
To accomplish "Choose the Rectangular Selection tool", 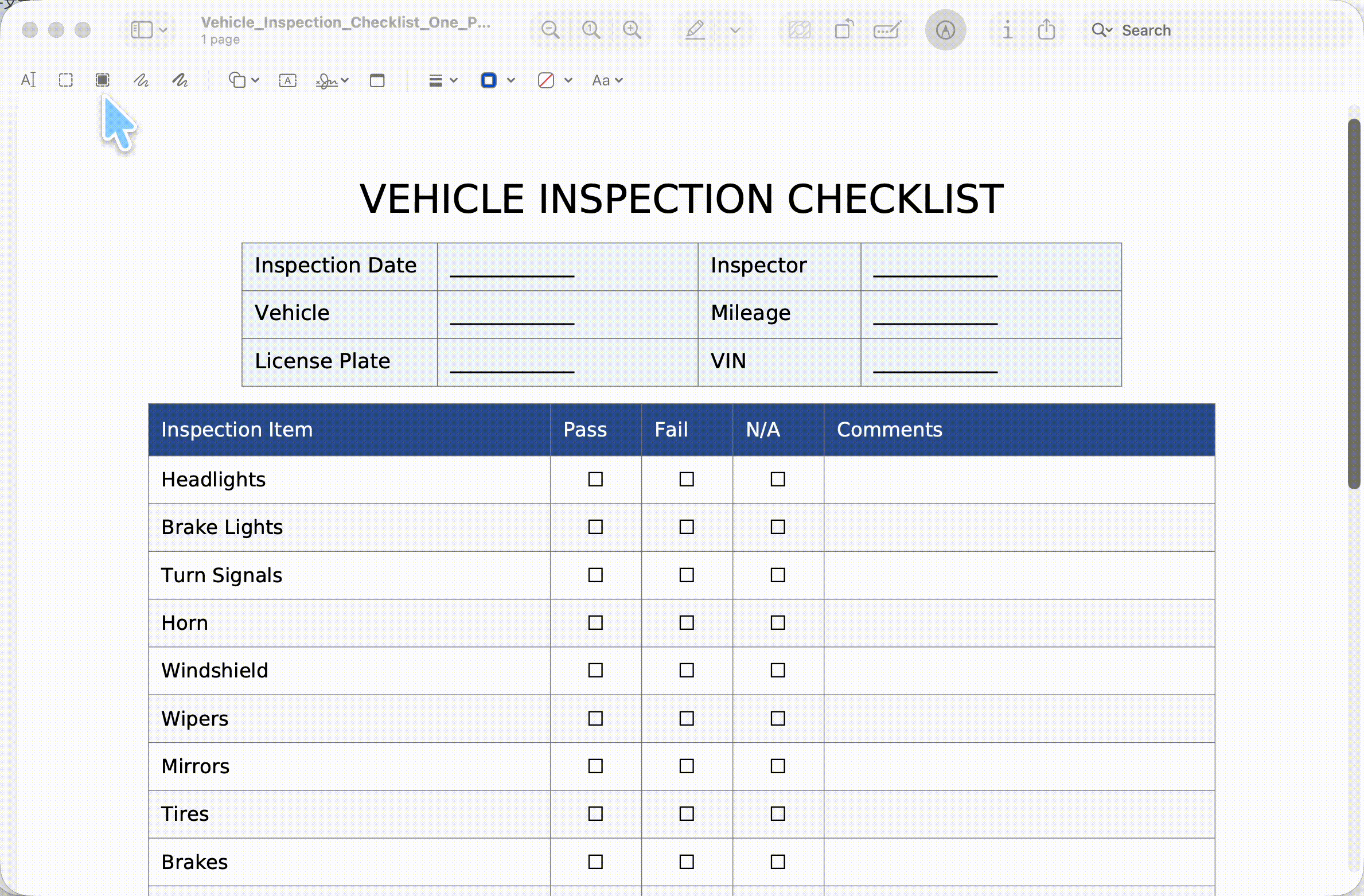I will point(66,80).
